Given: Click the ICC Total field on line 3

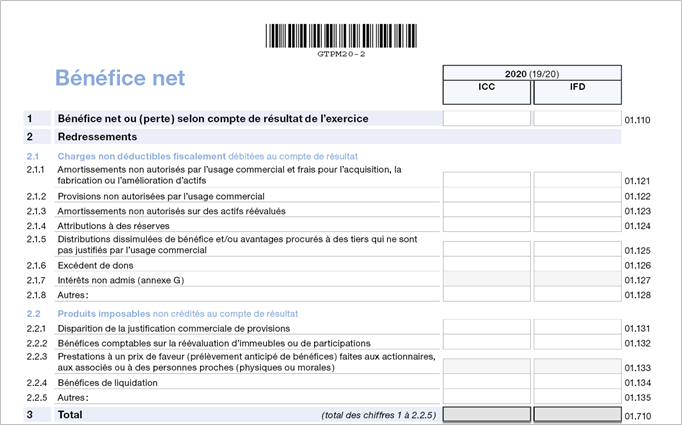Looking at the screenshot, I should pyautogui.click(x=487, y=414).
